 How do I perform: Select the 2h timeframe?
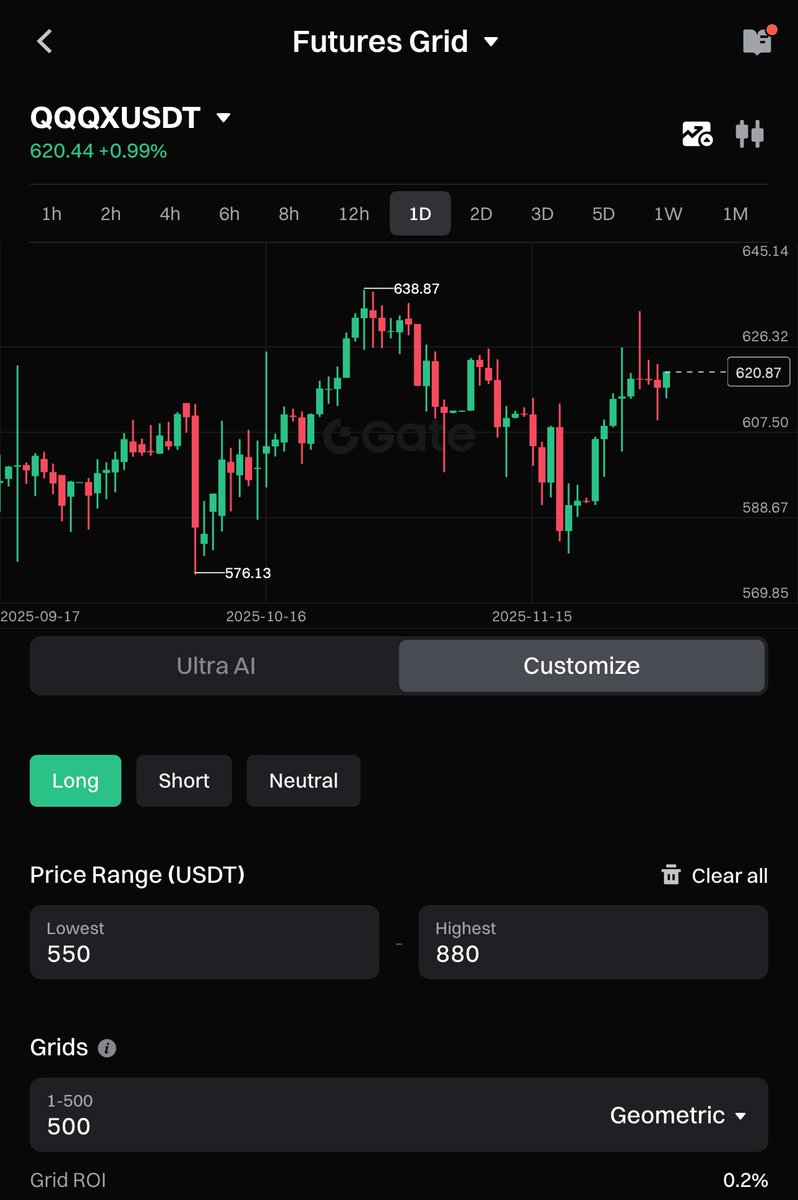point(111,214)
